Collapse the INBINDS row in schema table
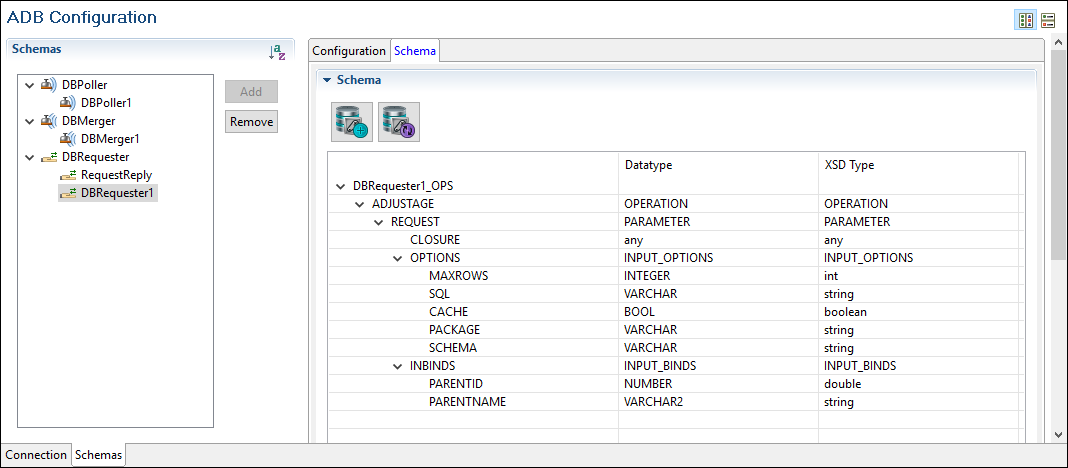Viewport: 1068px width, 468px height. click(x=398, y=366)
